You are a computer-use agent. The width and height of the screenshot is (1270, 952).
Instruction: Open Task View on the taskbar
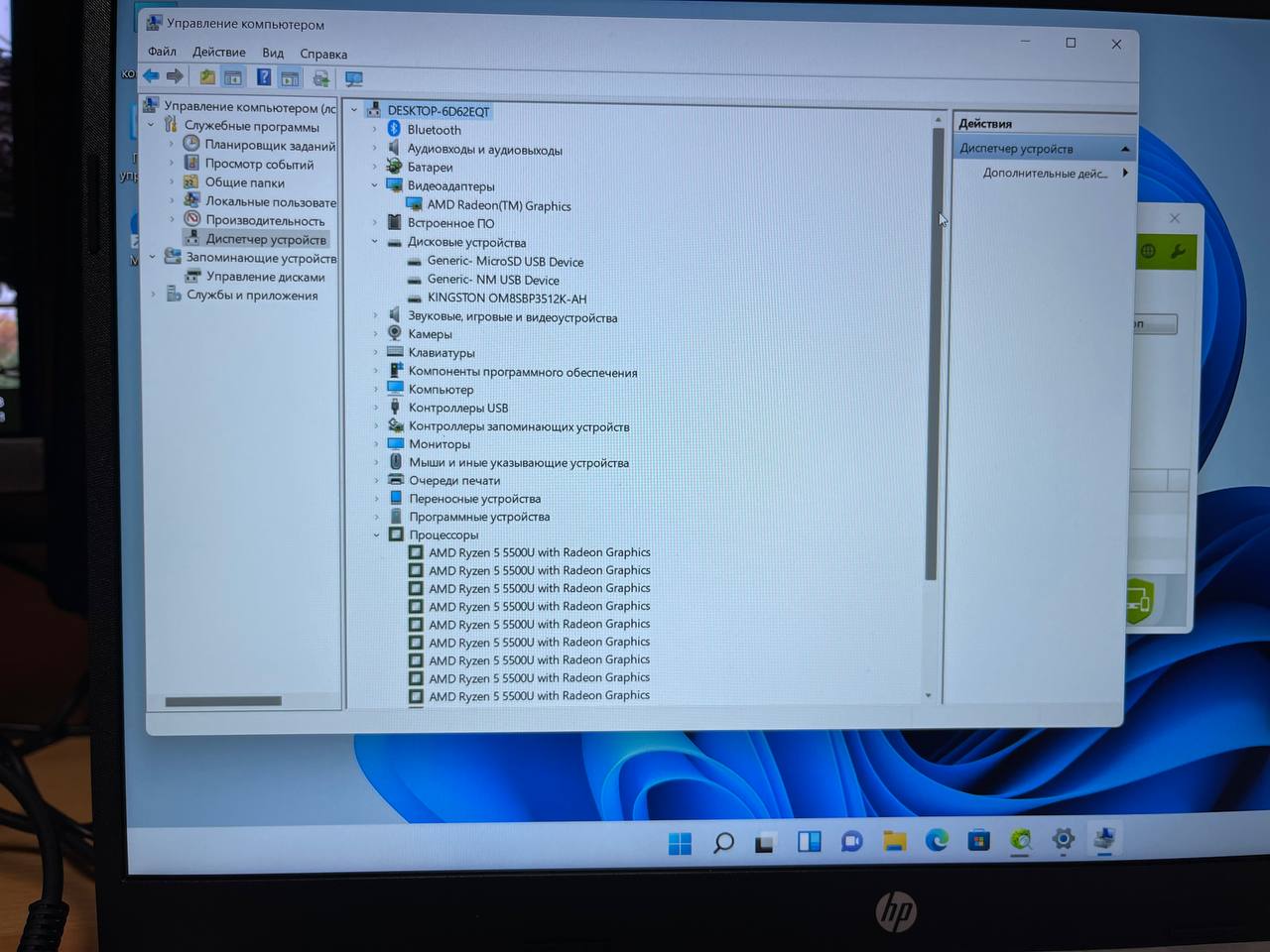(x=765, y=844)
